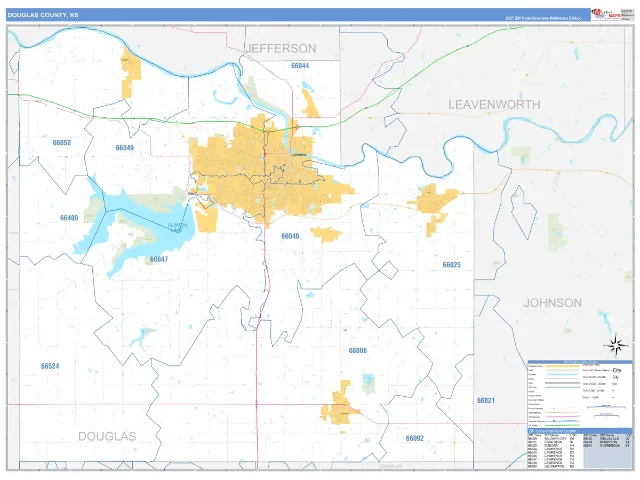This screenshot has width=640, height=480.
Task: Click the publisher logo in the title bar
Action: pyautogui.click(x=606, y=15)
